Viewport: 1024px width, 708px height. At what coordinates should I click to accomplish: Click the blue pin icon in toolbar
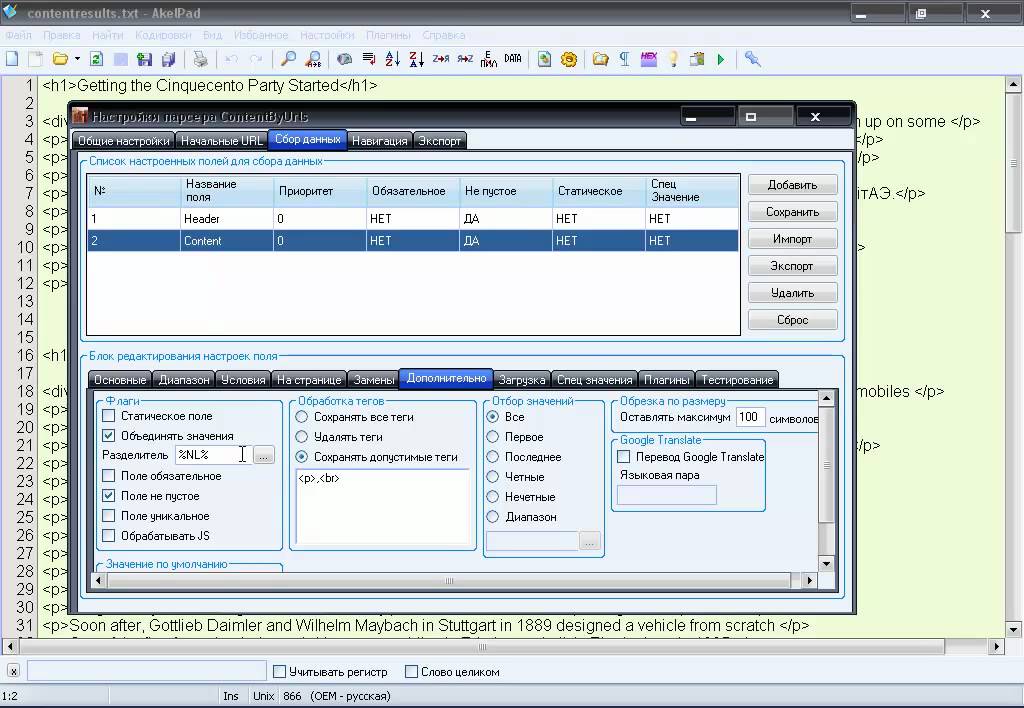point(752,59)
